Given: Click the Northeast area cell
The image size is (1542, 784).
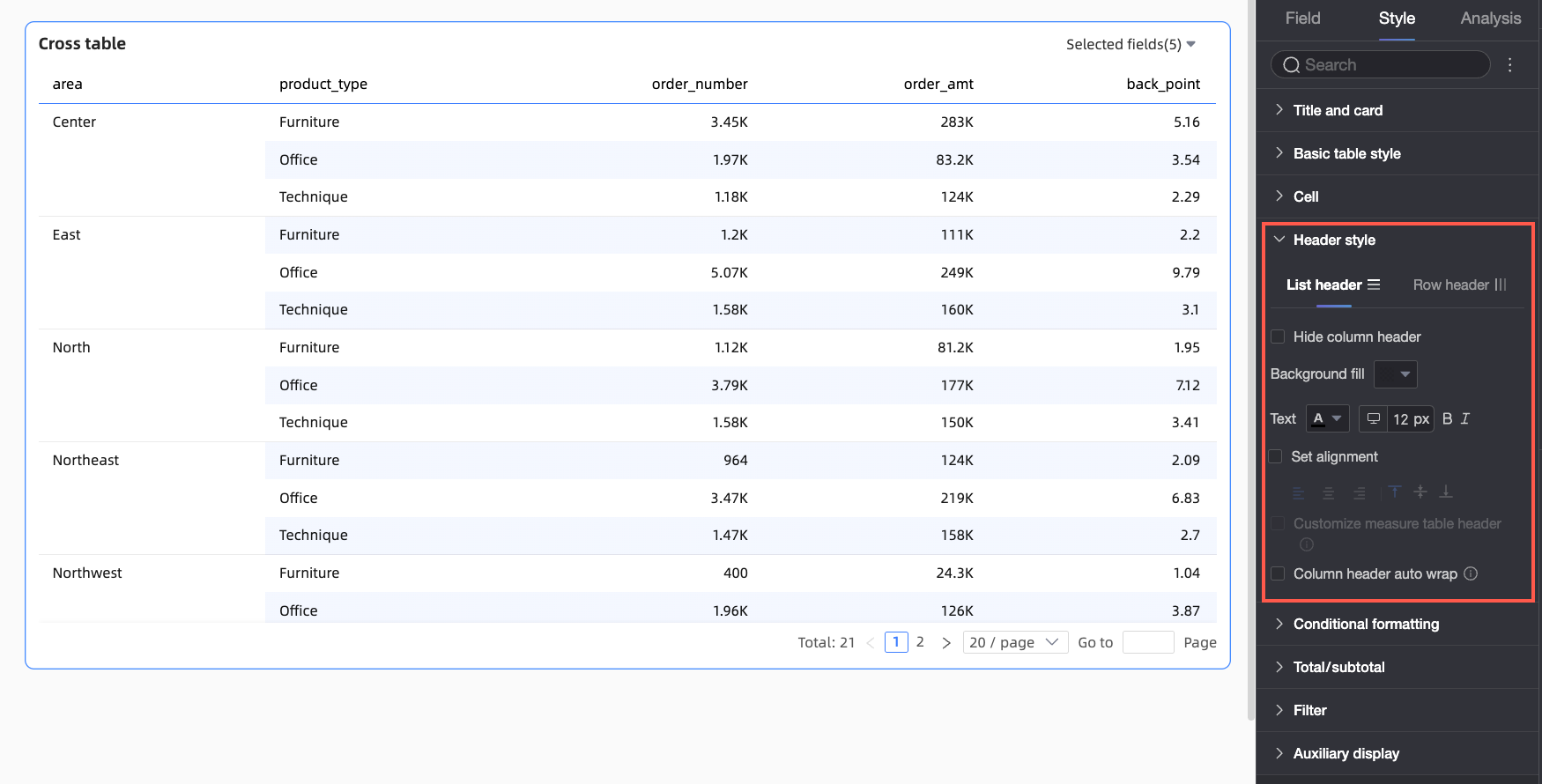Looking at the screenshot, I should (x=85, y=460).
